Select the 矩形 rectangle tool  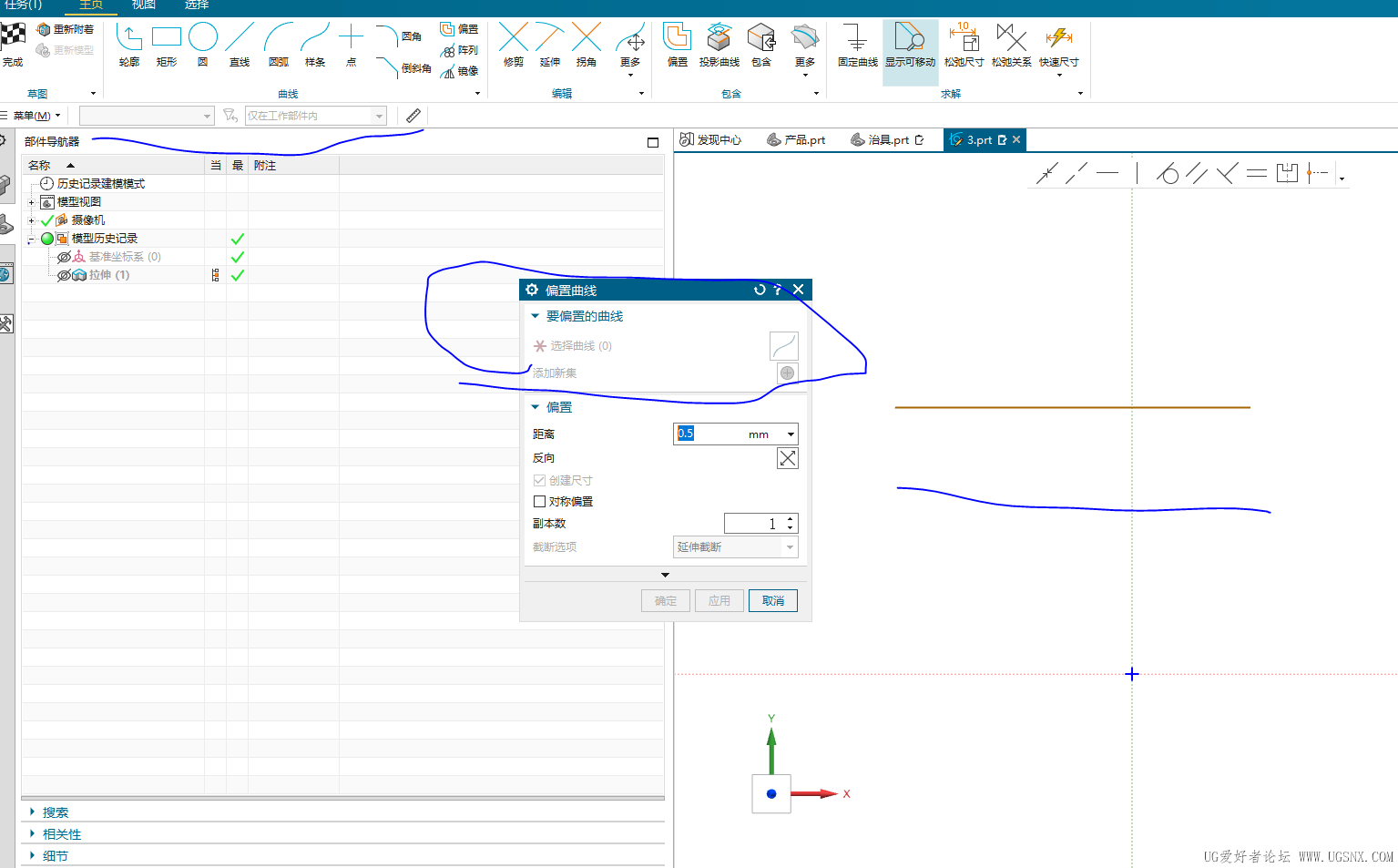[x=166, y=45]
